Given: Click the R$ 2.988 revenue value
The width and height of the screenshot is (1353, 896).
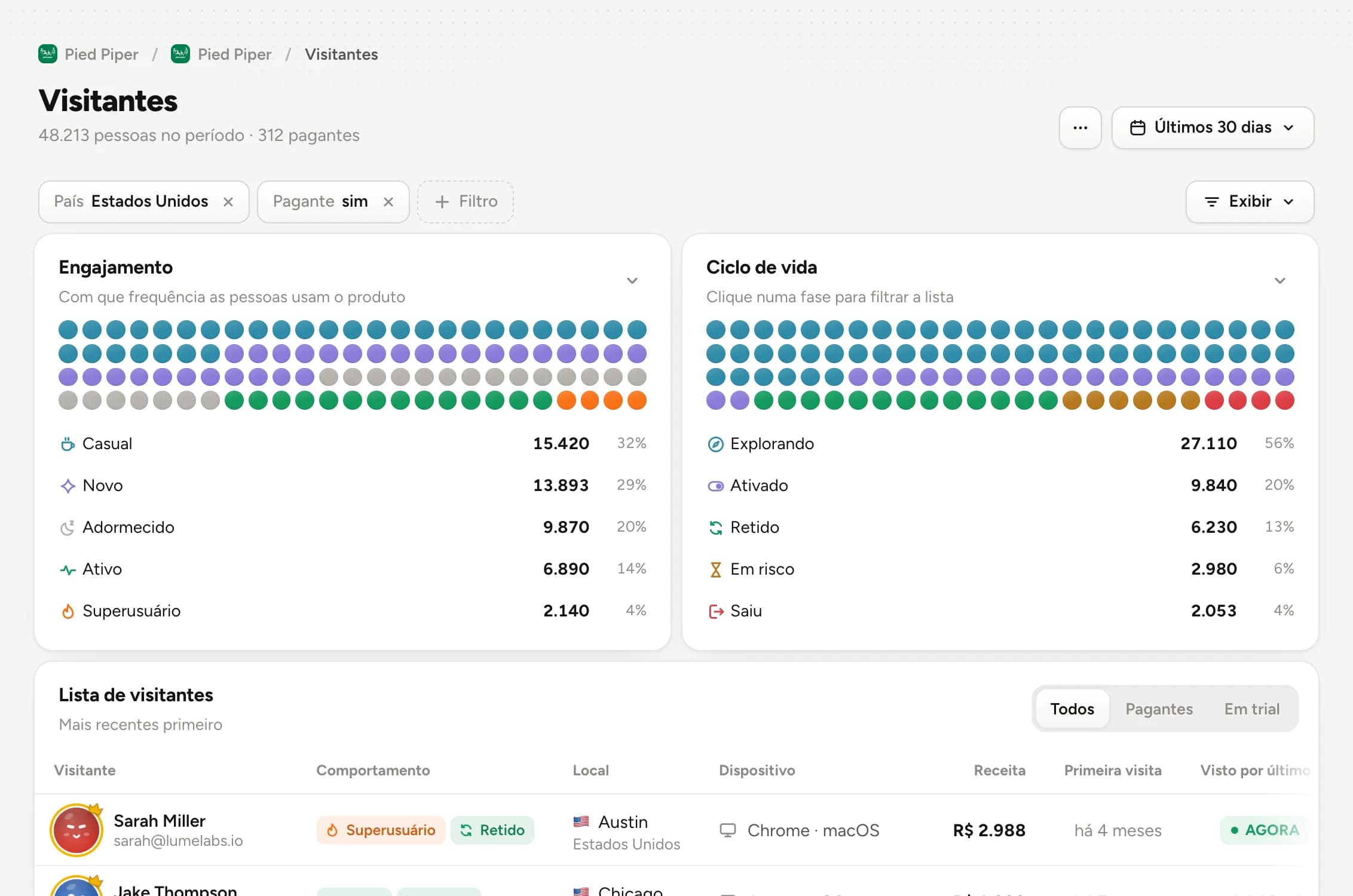Looking at the screenshot, I should [x=989, y=830].
